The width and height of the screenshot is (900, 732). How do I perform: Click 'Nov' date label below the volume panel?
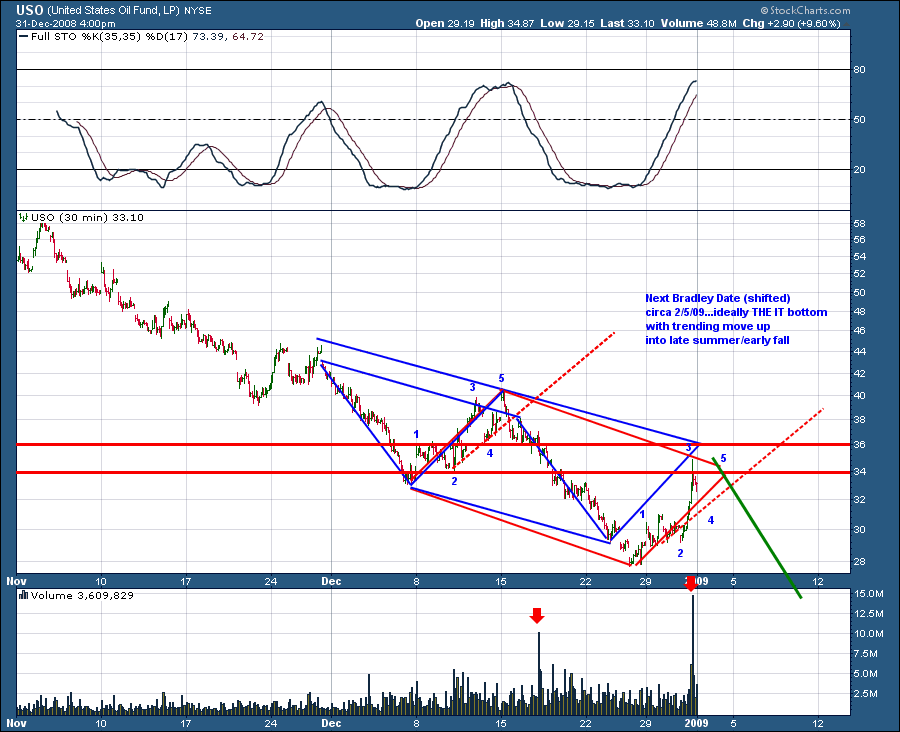[17, 723]
